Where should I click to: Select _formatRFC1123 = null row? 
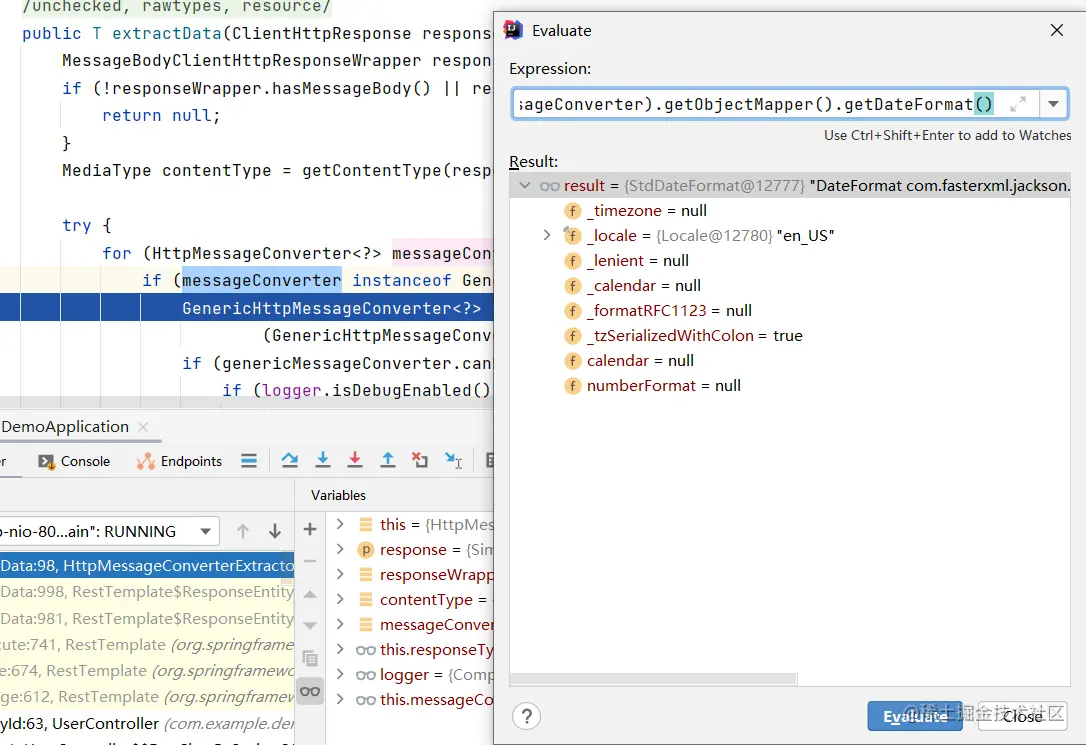tap(790, 310)
